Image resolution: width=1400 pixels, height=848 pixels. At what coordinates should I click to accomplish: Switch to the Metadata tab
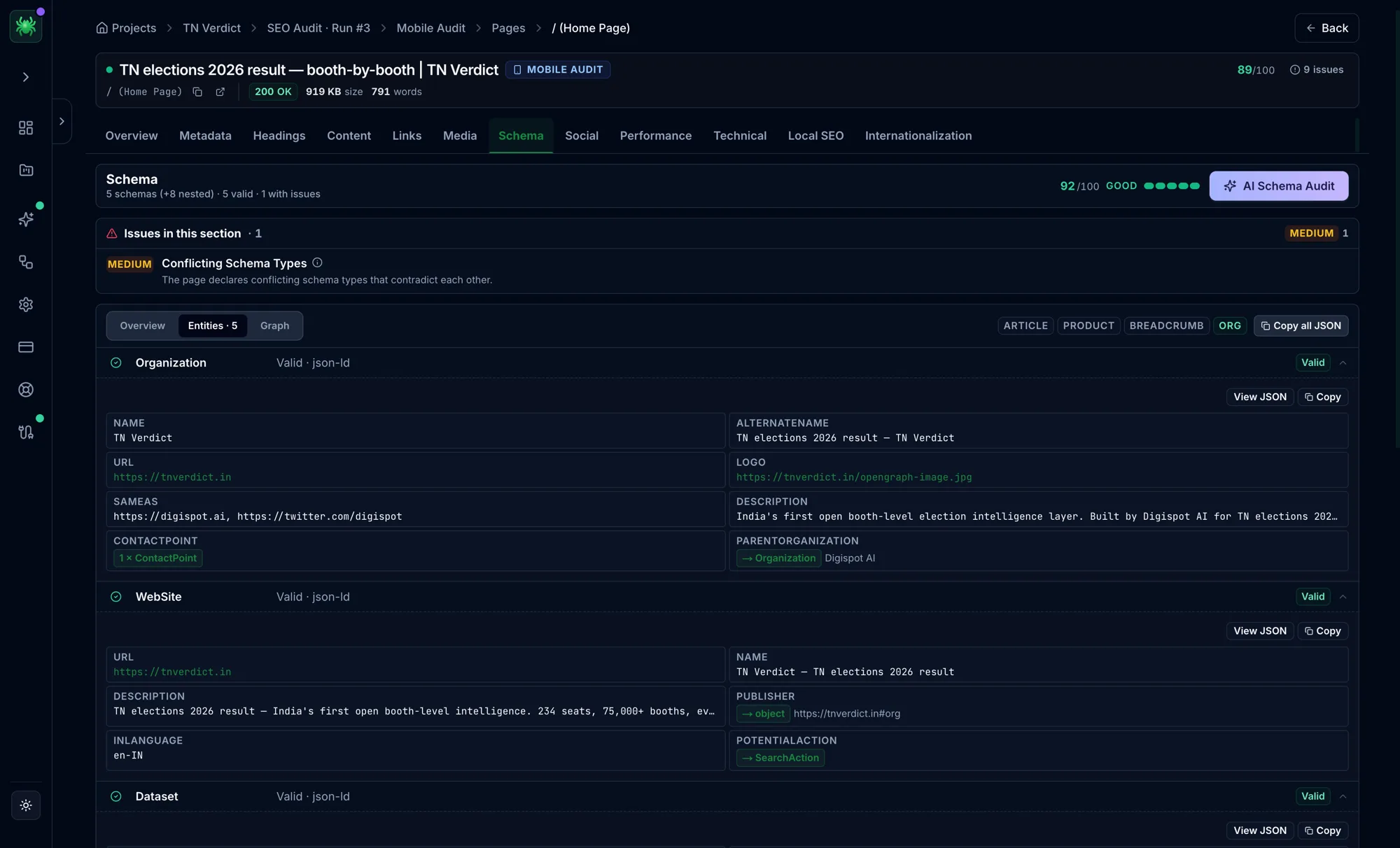coord(205,136)
